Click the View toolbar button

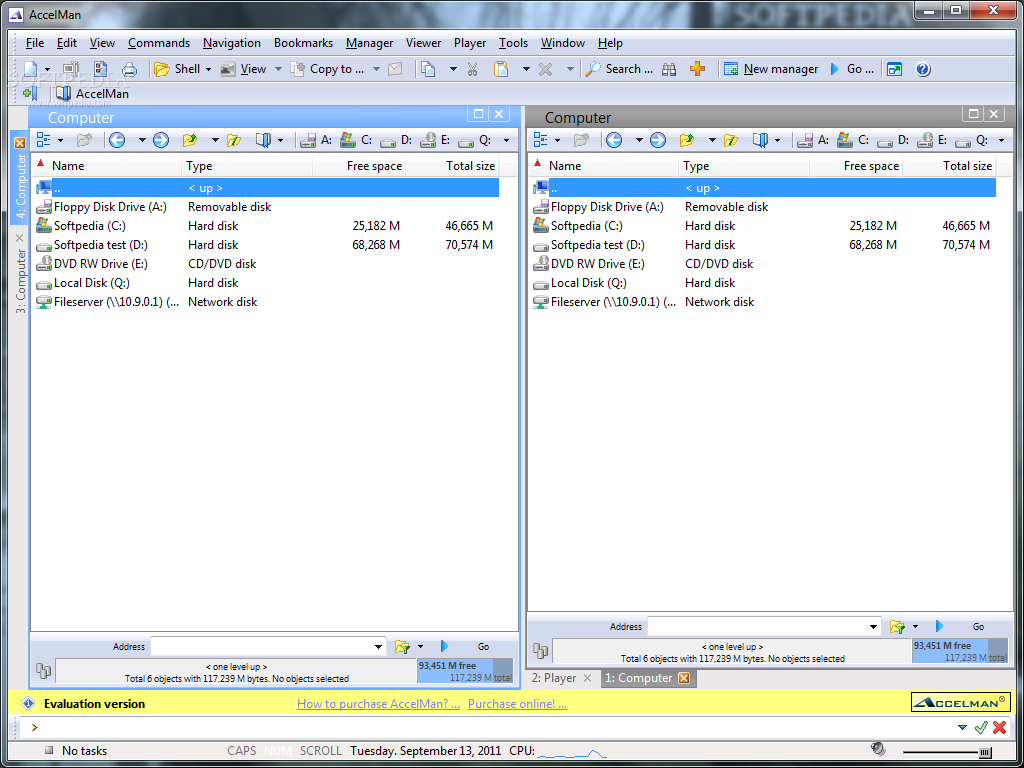tap(244, 69)
